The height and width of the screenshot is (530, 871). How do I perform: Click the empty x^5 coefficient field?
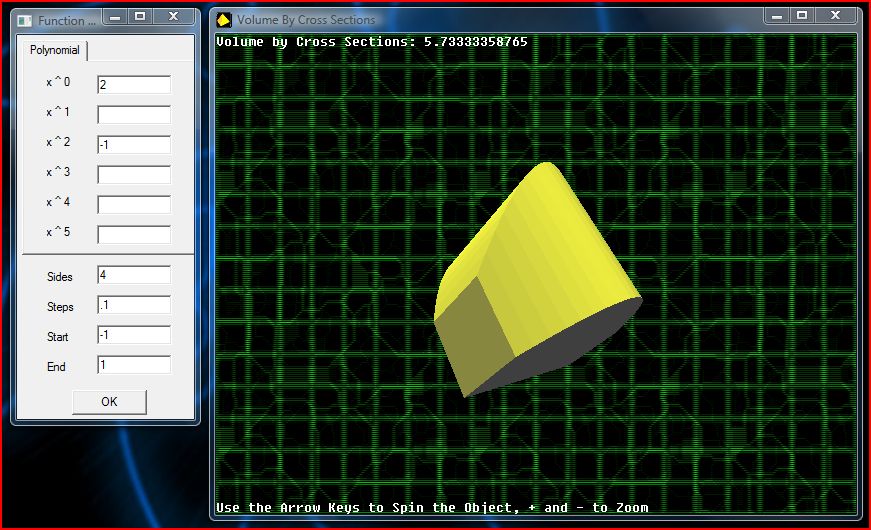(x=134, y=234)
